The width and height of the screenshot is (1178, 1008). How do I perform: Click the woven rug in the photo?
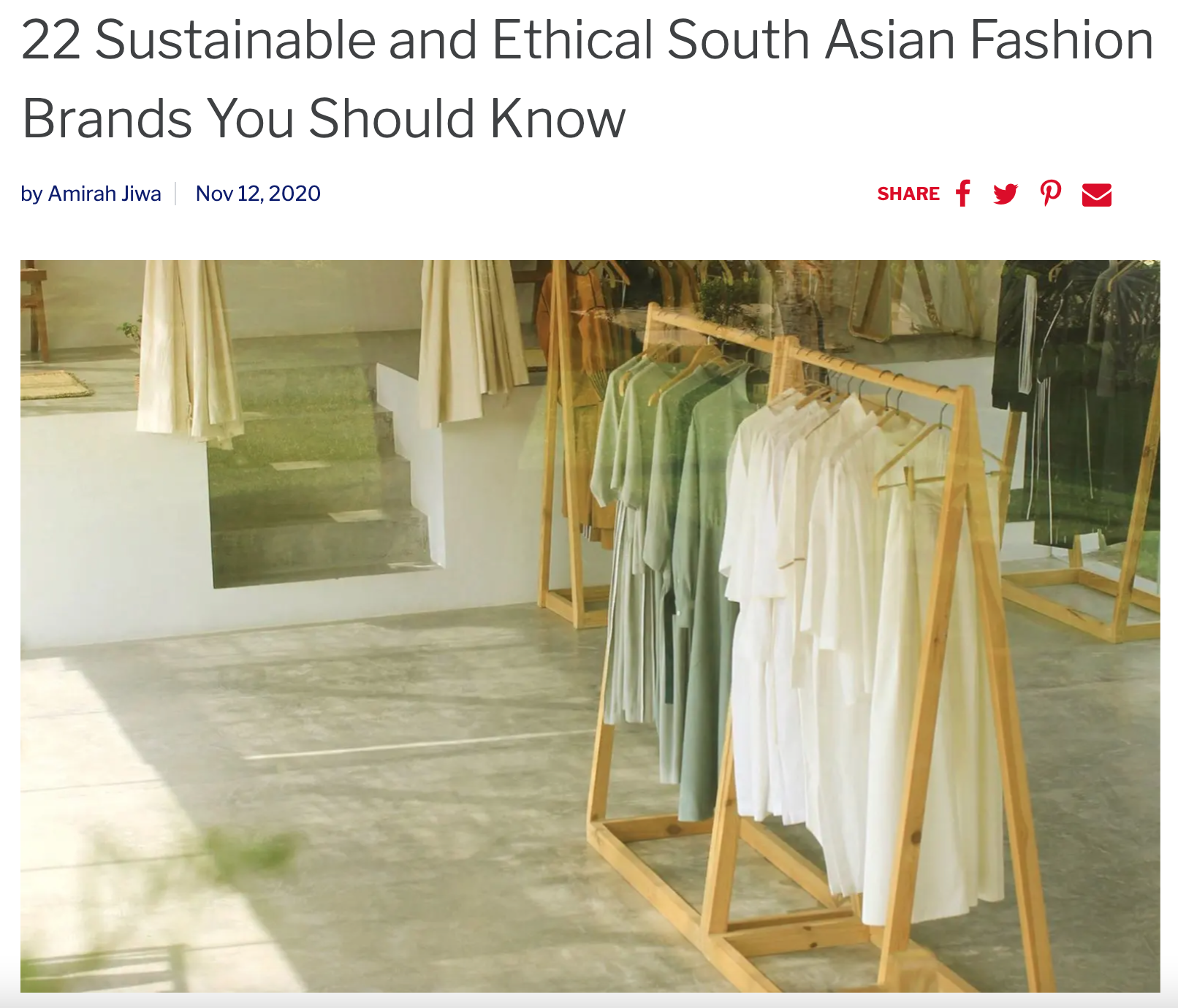pyautogui.click(x=55, y=383)
